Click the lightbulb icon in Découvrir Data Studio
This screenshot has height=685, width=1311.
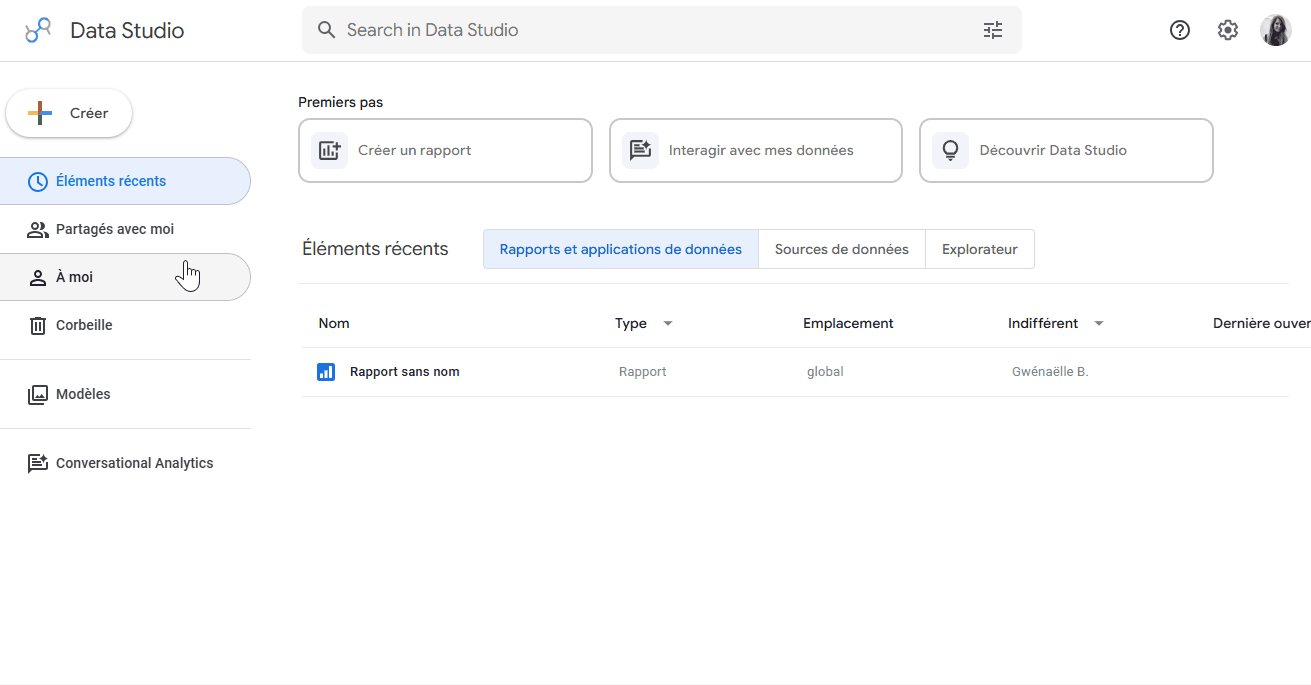(951, 151)
